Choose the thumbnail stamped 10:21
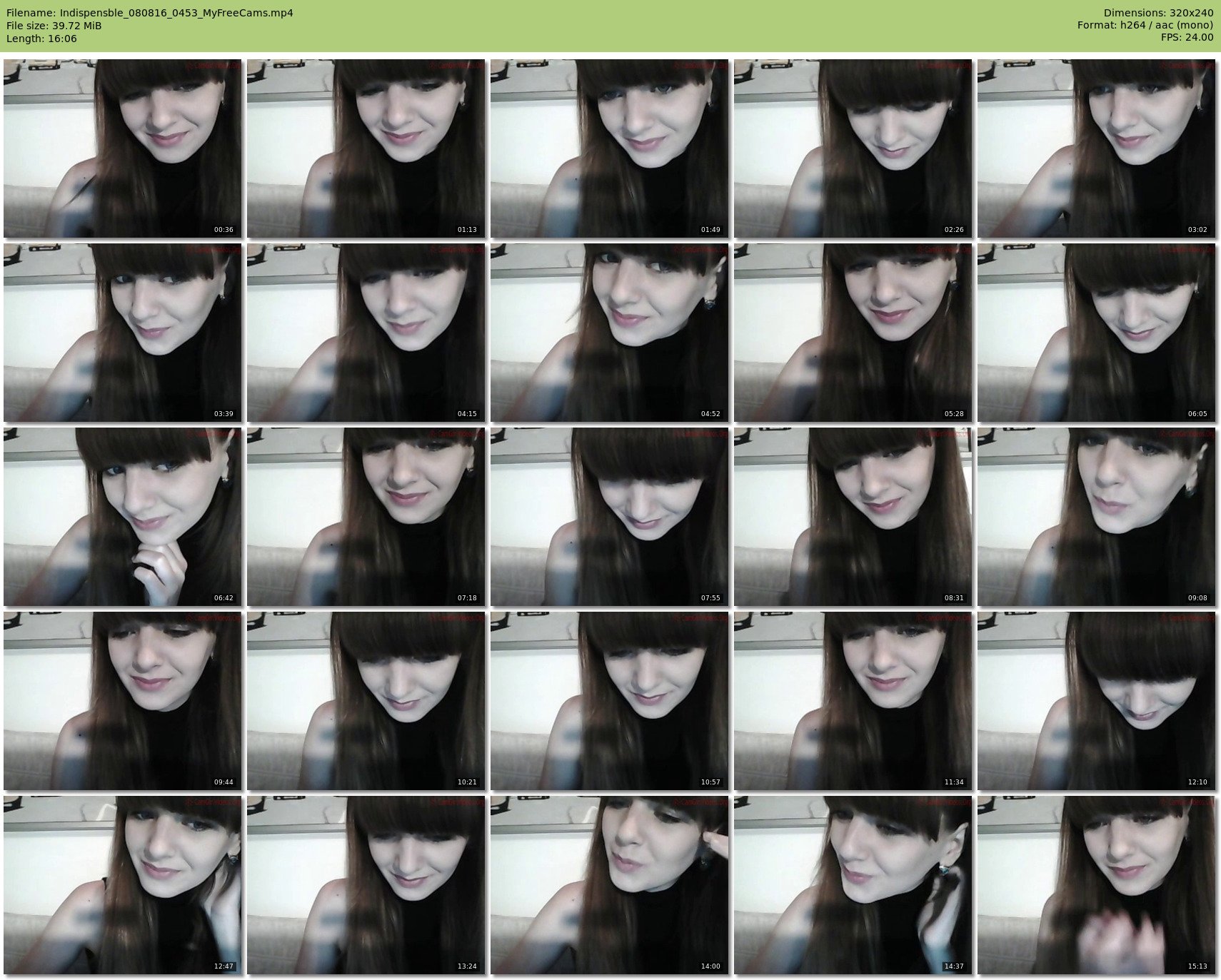This screenshot has width=1221, height=980. click(x=366, y=701)
